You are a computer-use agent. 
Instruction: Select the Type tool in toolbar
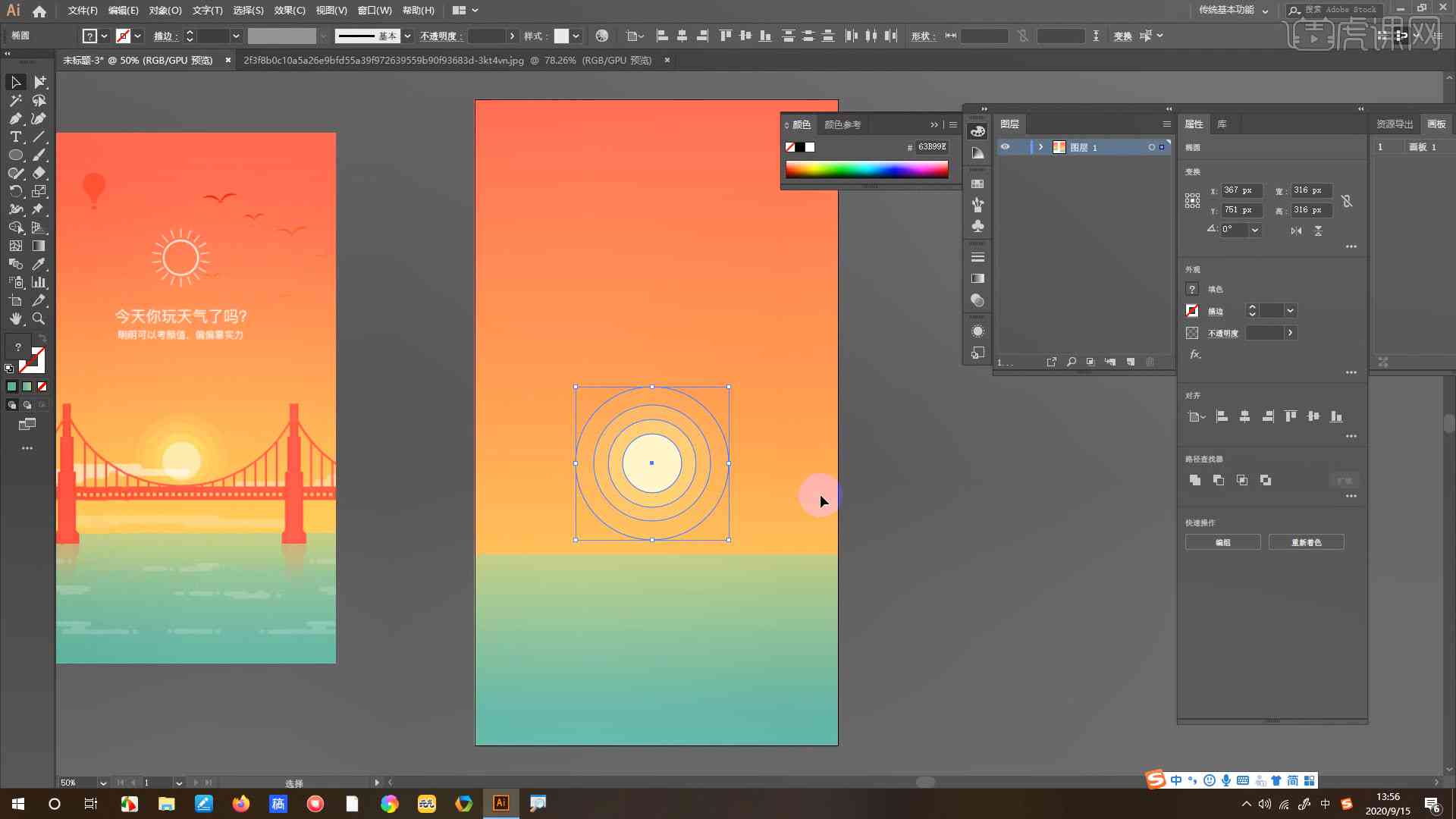click(x=15, y=136)
